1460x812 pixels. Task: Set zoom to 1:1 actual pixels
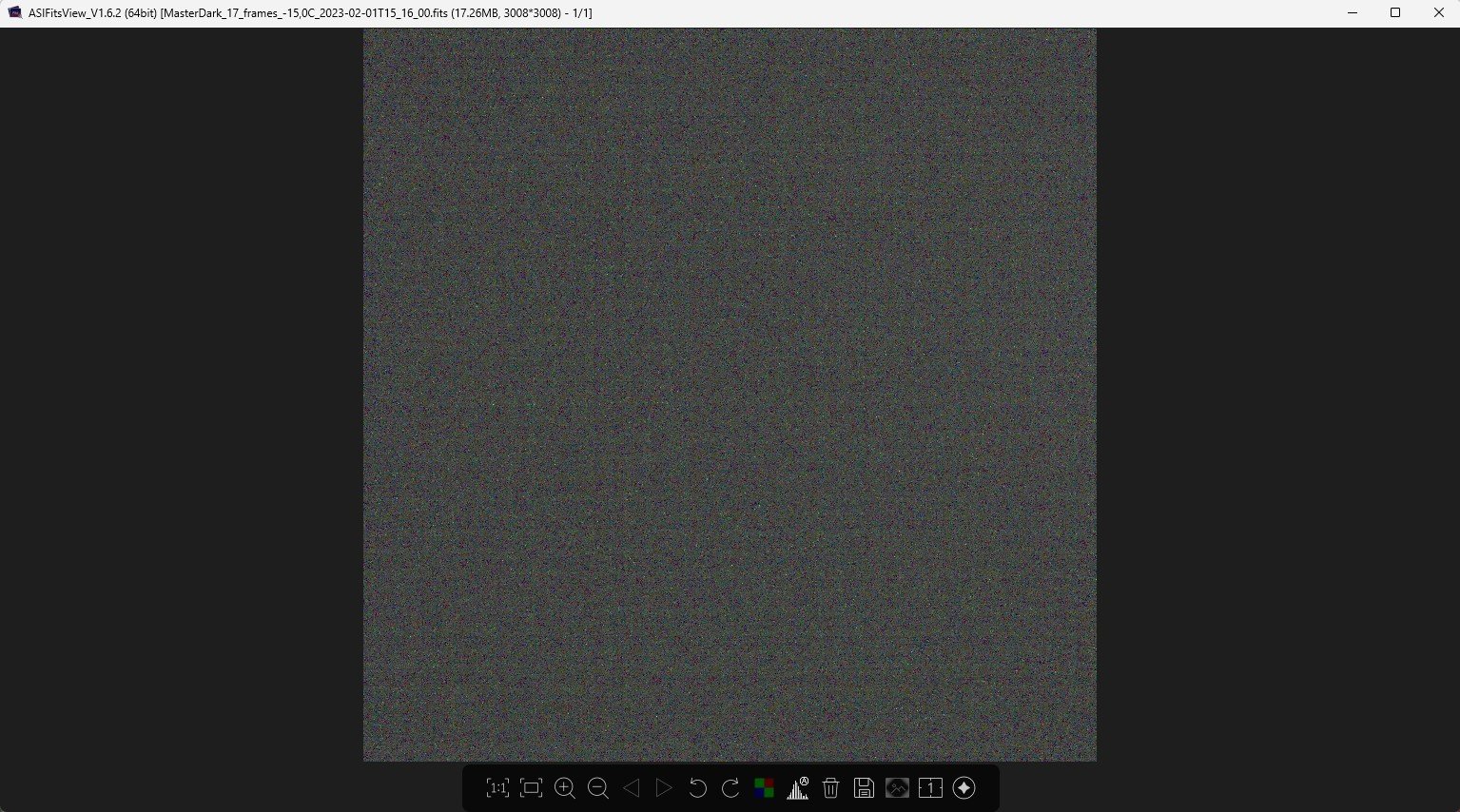coord(497,788)
